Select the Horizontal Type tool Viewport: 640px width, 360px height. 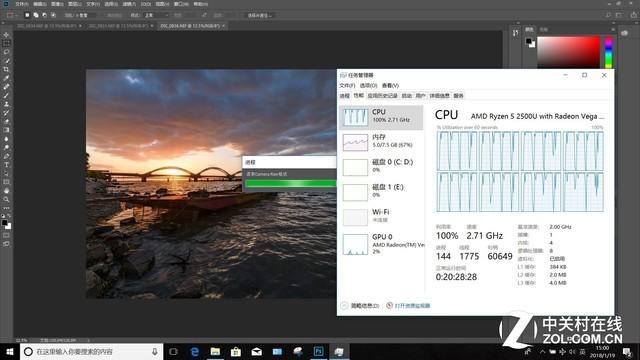pyautogui.click(x=6, y=164)
